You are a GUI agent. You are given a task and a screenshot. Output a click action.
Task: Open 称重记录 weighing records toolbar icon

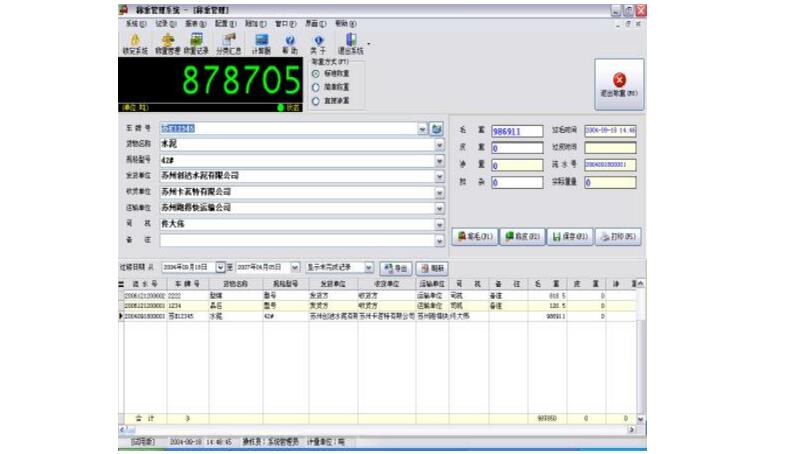pos(196,44)
